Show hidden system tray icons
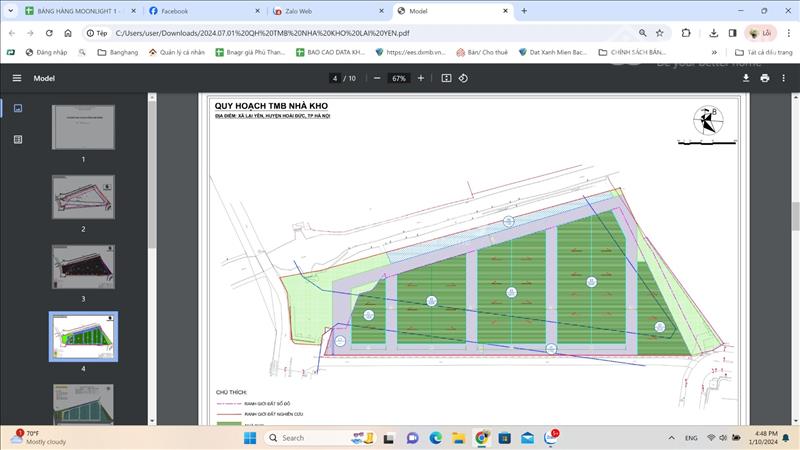This screenshot has width=800, height=450. [671, 438]
